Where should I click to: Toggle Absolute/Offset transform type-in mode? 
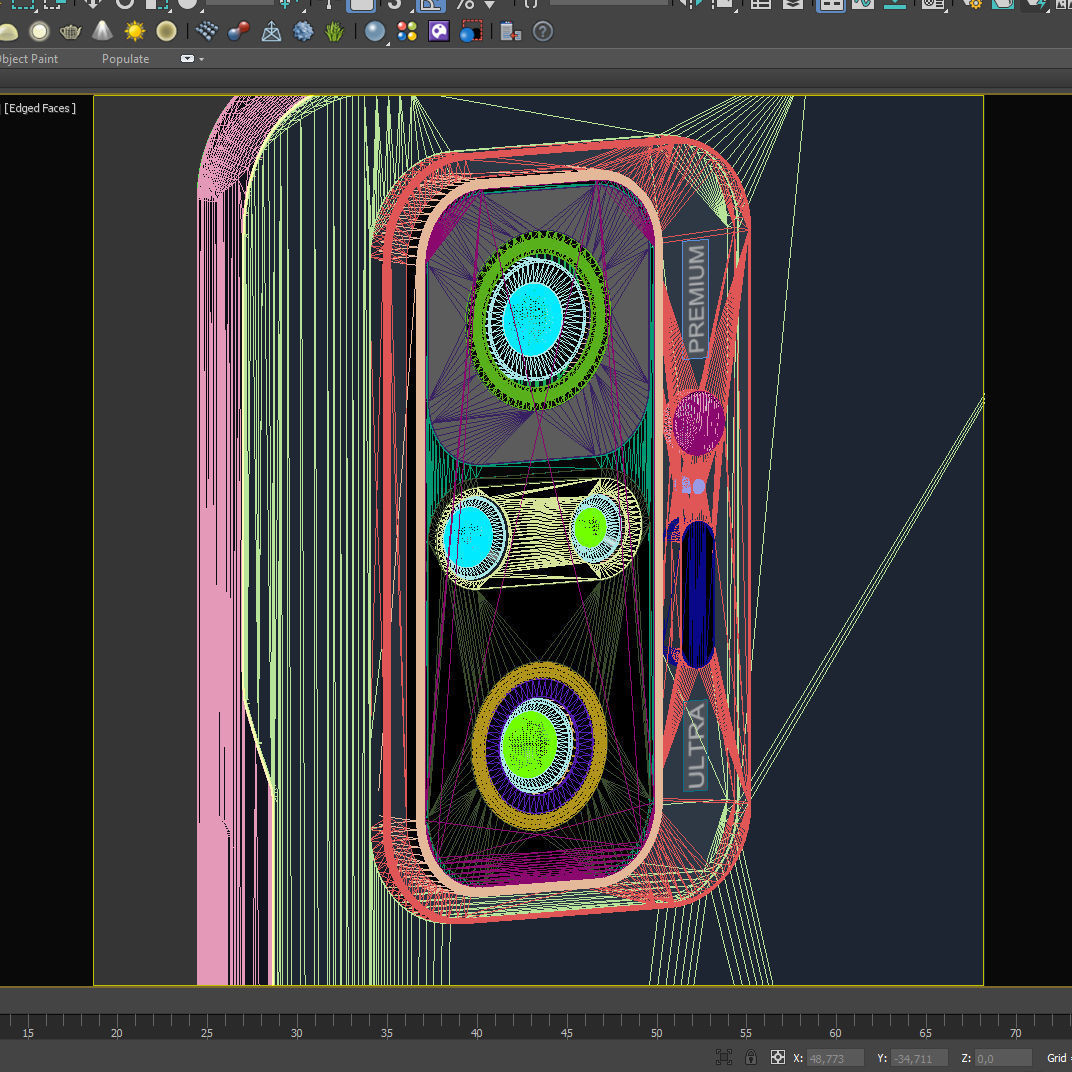point(777,1057)
